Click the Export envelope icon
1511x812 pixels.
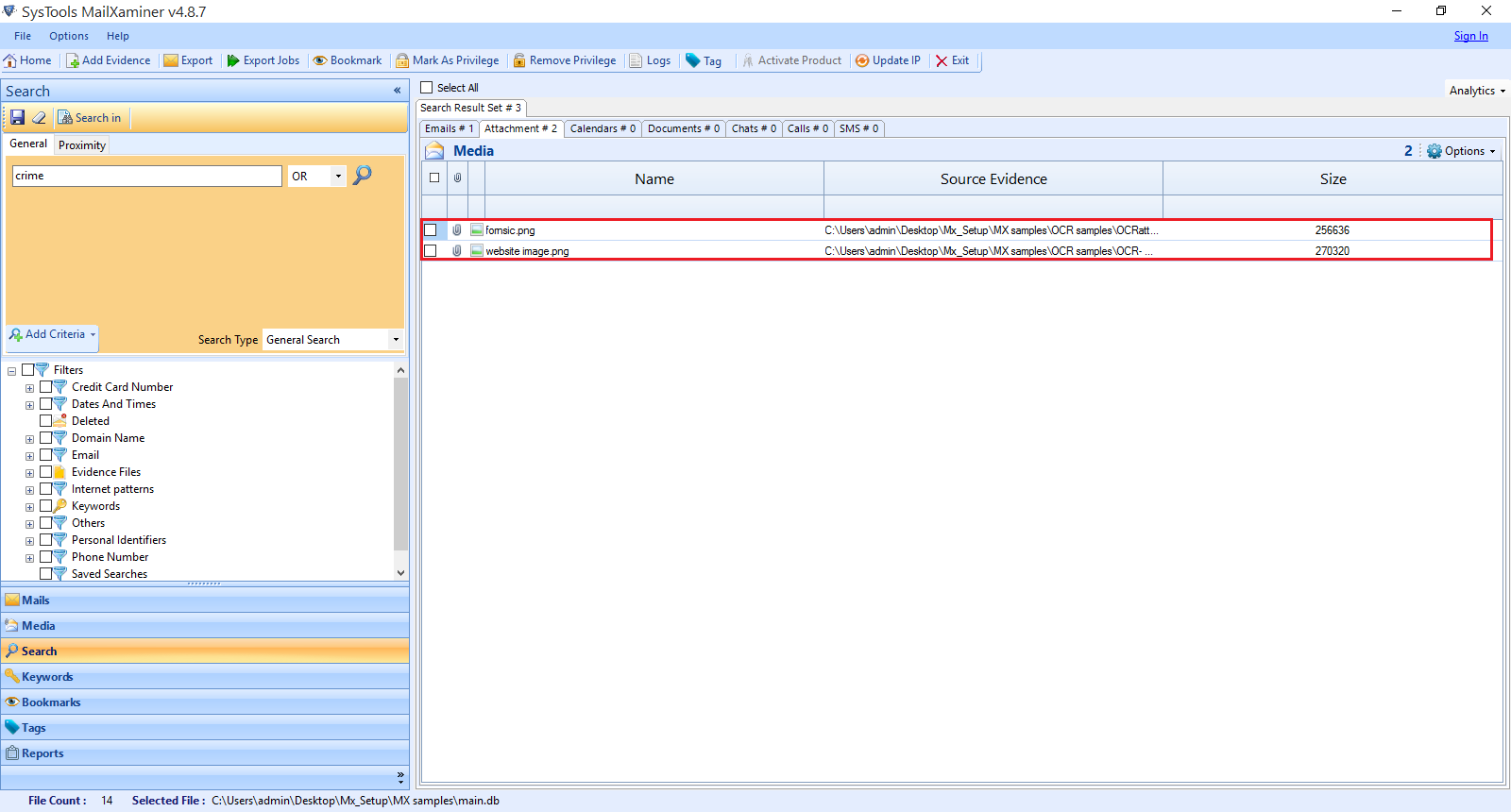[x=171, y=60]
